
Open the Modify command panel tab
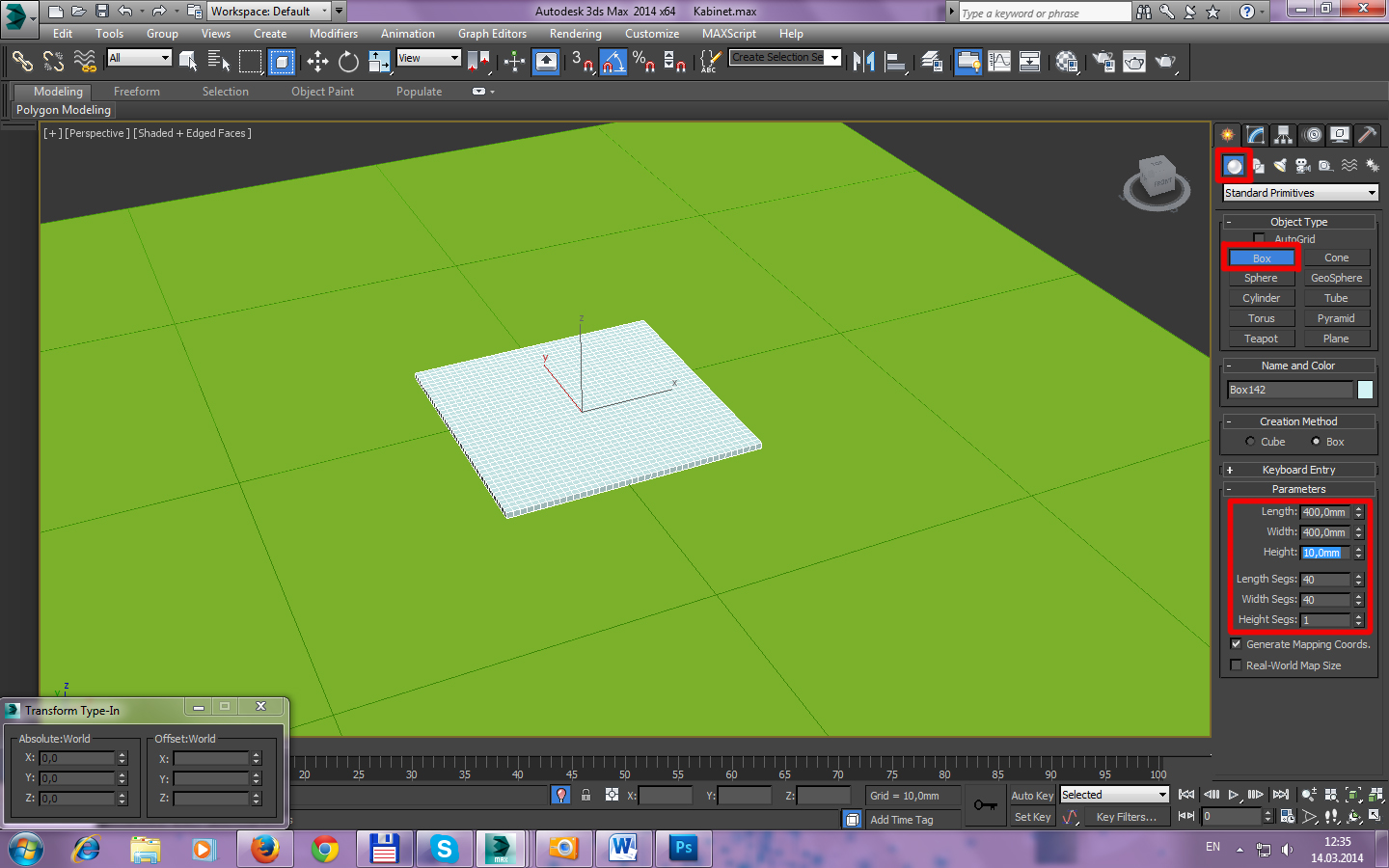(1255, 135)
